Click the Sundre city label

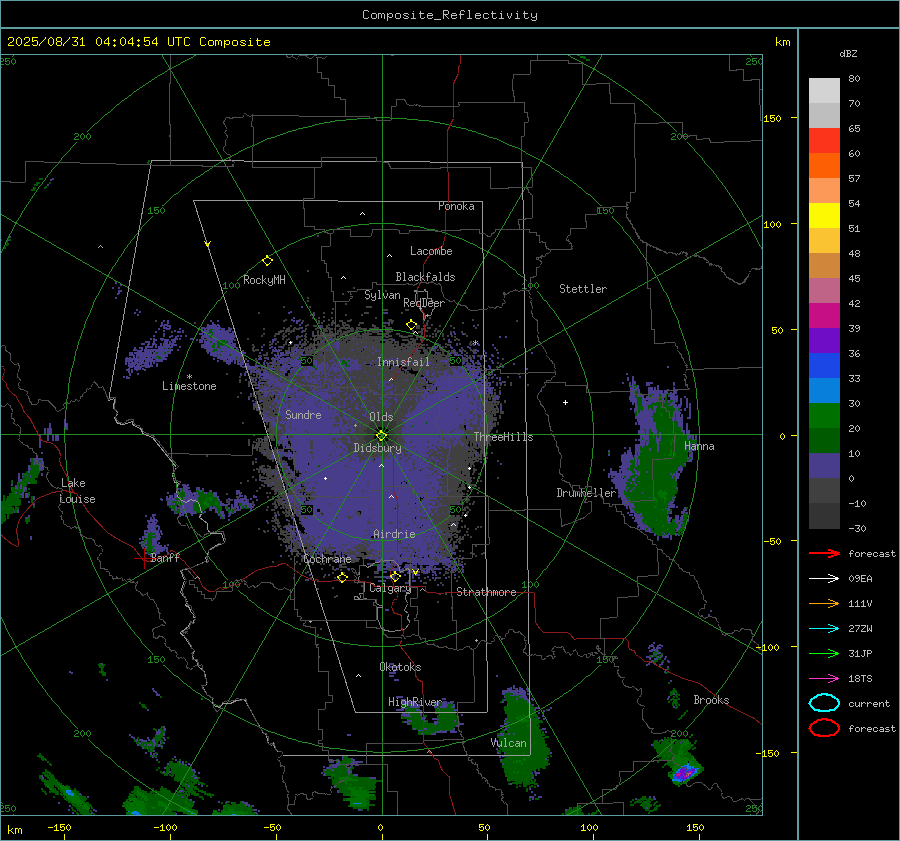tap(303, 414)
